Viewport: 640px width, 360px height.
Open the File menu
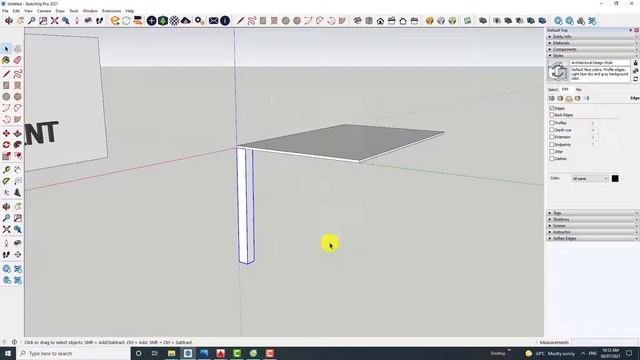tap(5, 11)
